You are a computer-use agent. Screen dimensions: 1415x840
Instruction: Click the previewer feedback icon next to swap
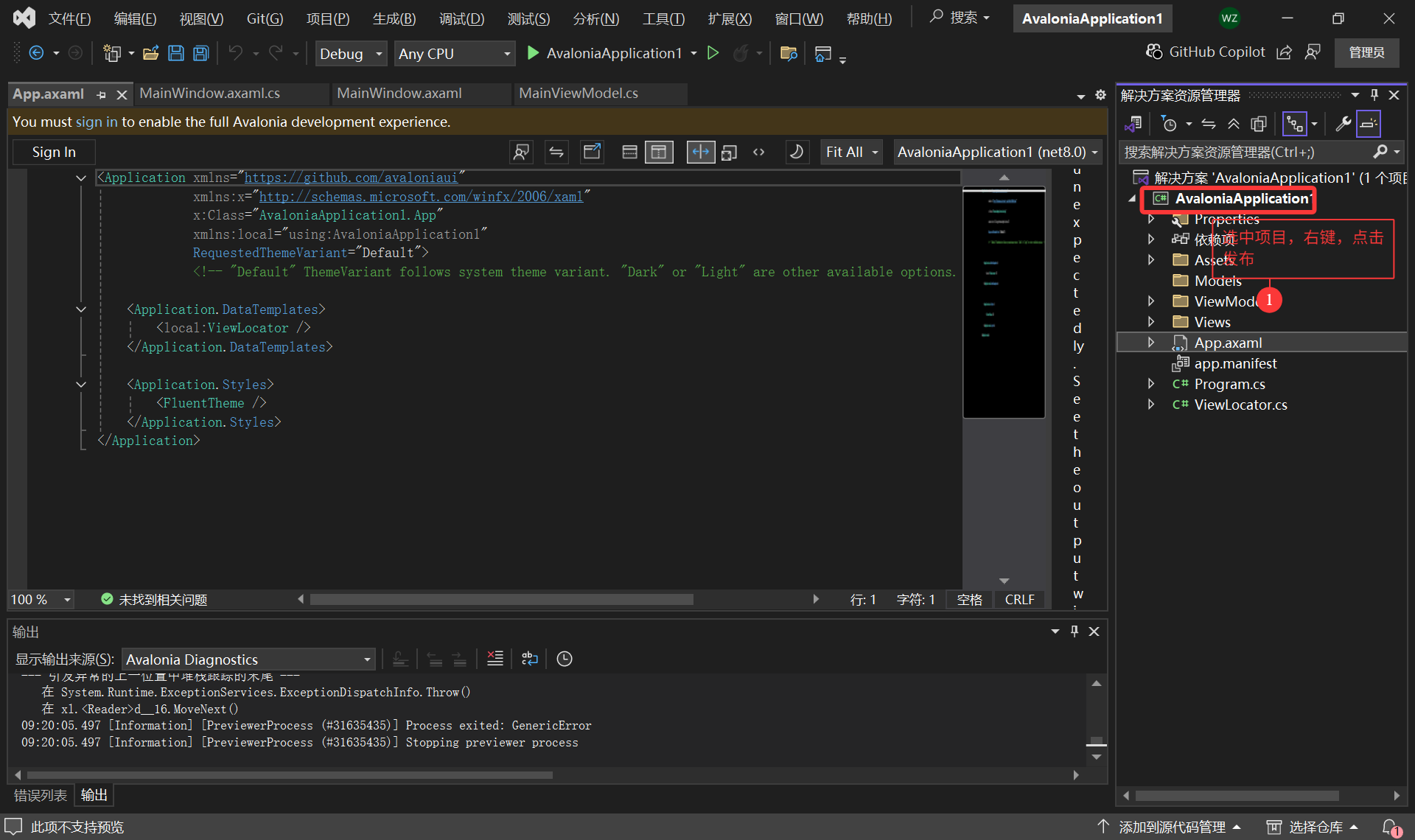click(521, 152)
